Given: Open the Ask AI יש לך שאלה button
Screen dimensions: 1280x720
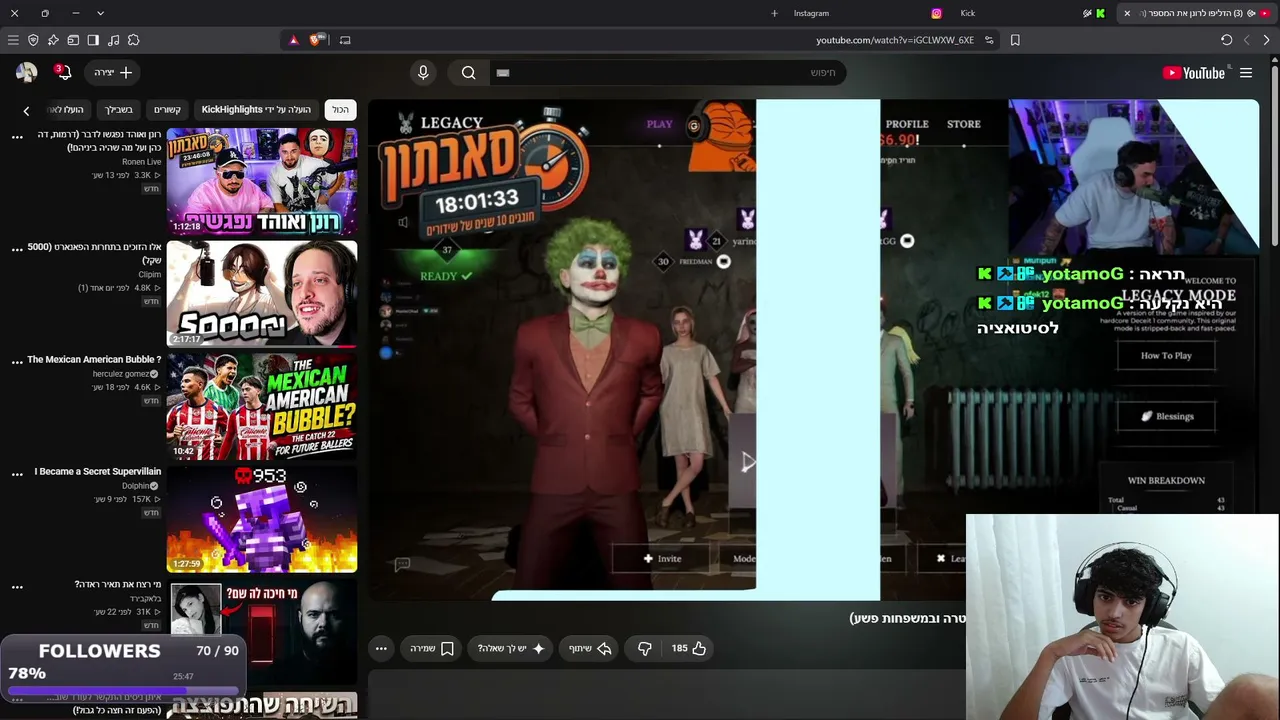Looking at the screenshot, I should click(x=511, y=648).
